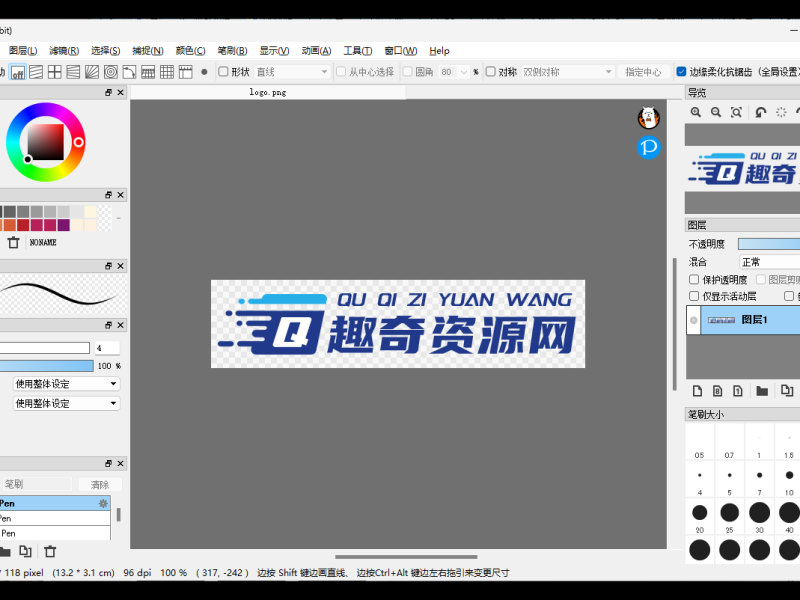Delete color from NONAME palette

[x=14, y=242]
